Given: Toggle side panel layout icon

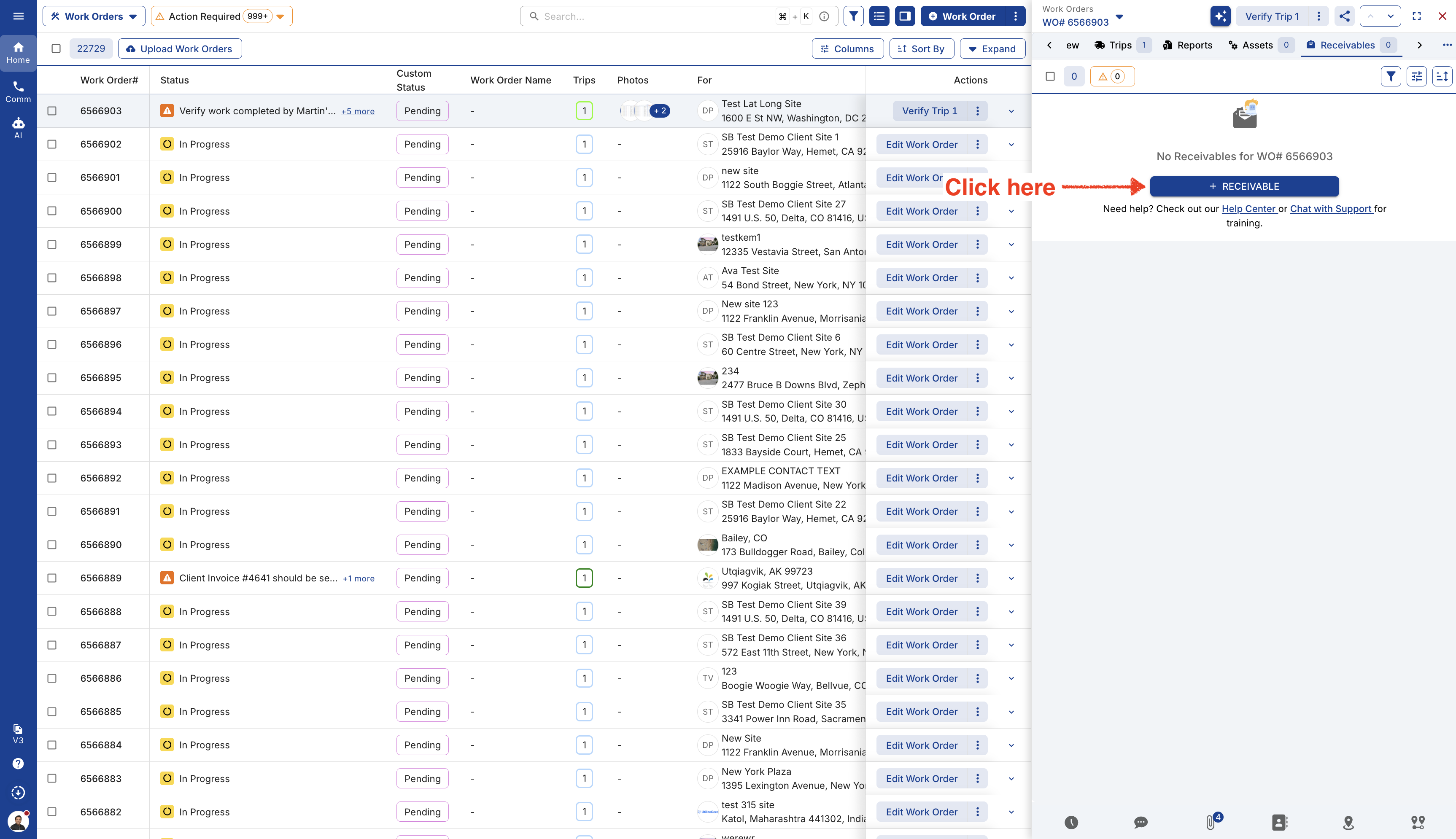Looking at the screenshot, I should click(905, 16).
